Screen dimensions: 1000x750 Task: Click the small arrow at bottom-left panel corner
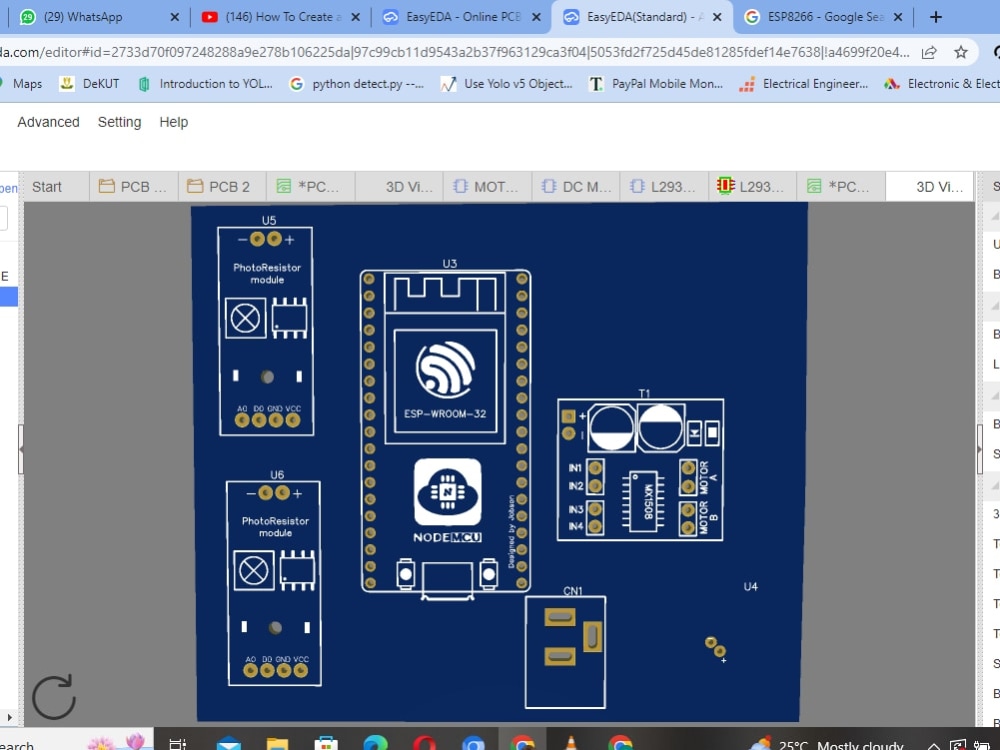(10, 717)
